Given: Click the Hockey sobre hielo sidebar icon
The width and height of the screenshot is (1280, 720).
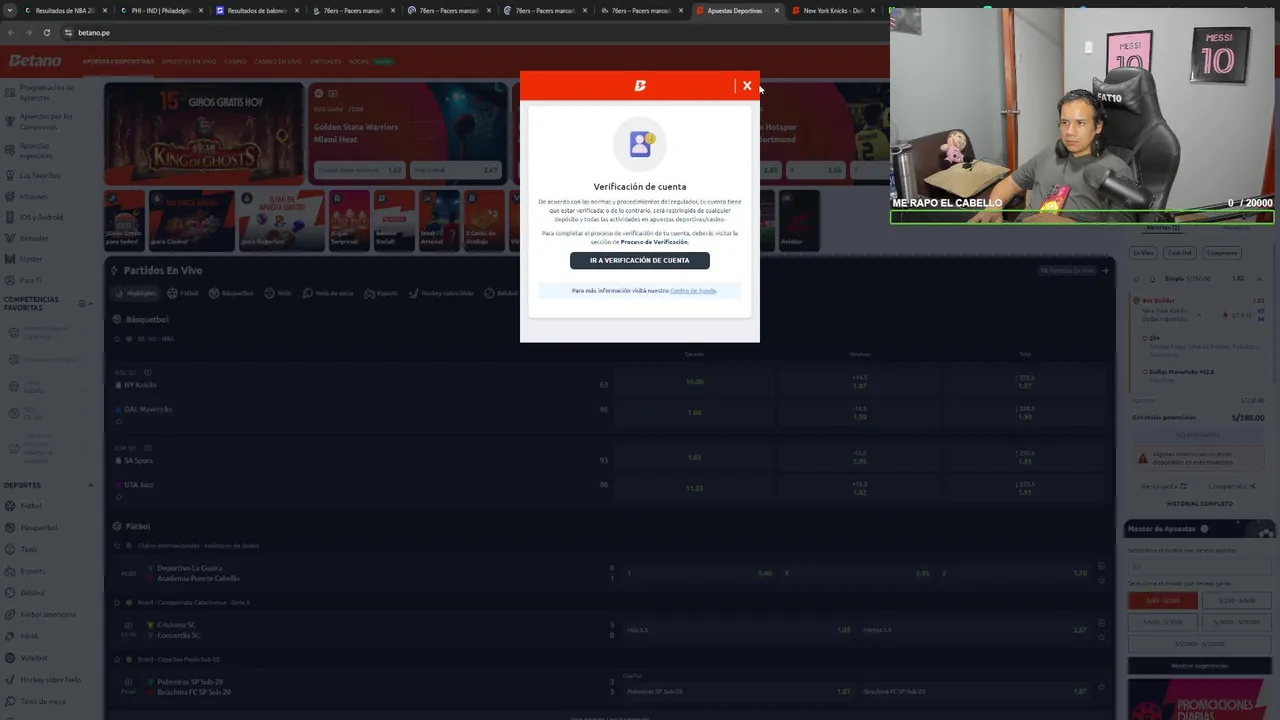Looking at the screenshot, I should point(10,679).
